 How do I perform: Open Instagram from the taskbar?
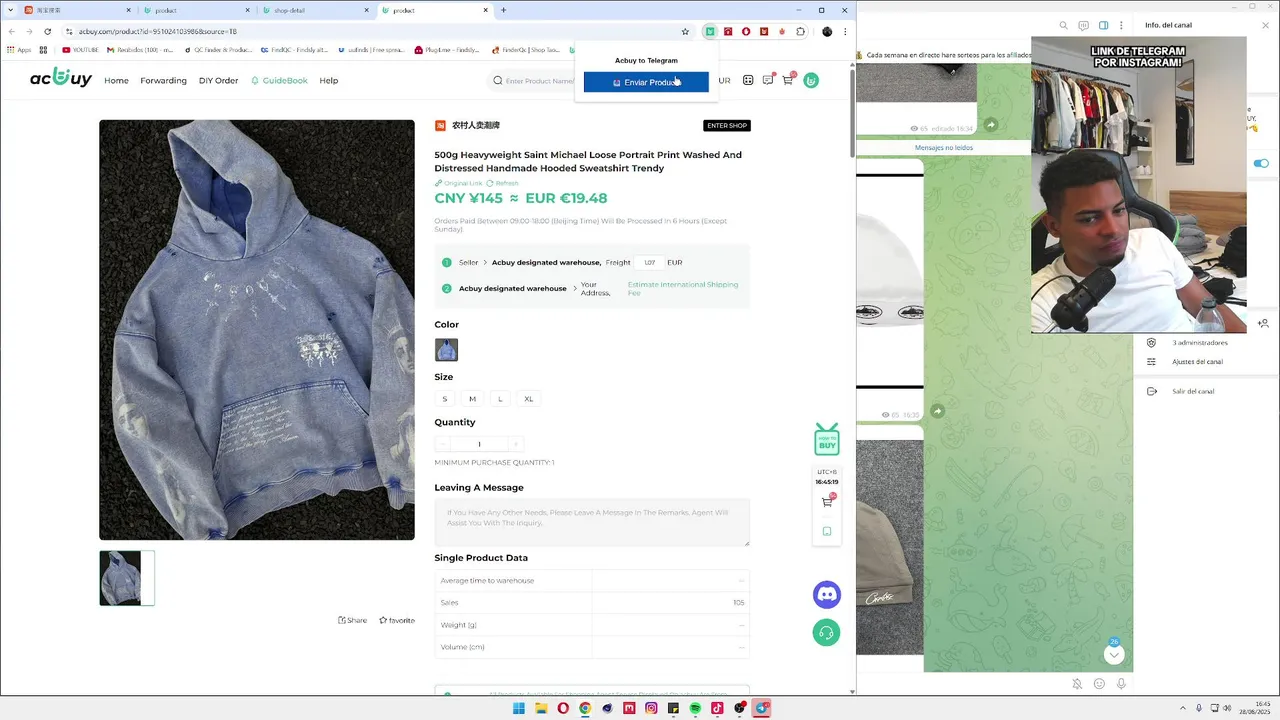point(651,708)
